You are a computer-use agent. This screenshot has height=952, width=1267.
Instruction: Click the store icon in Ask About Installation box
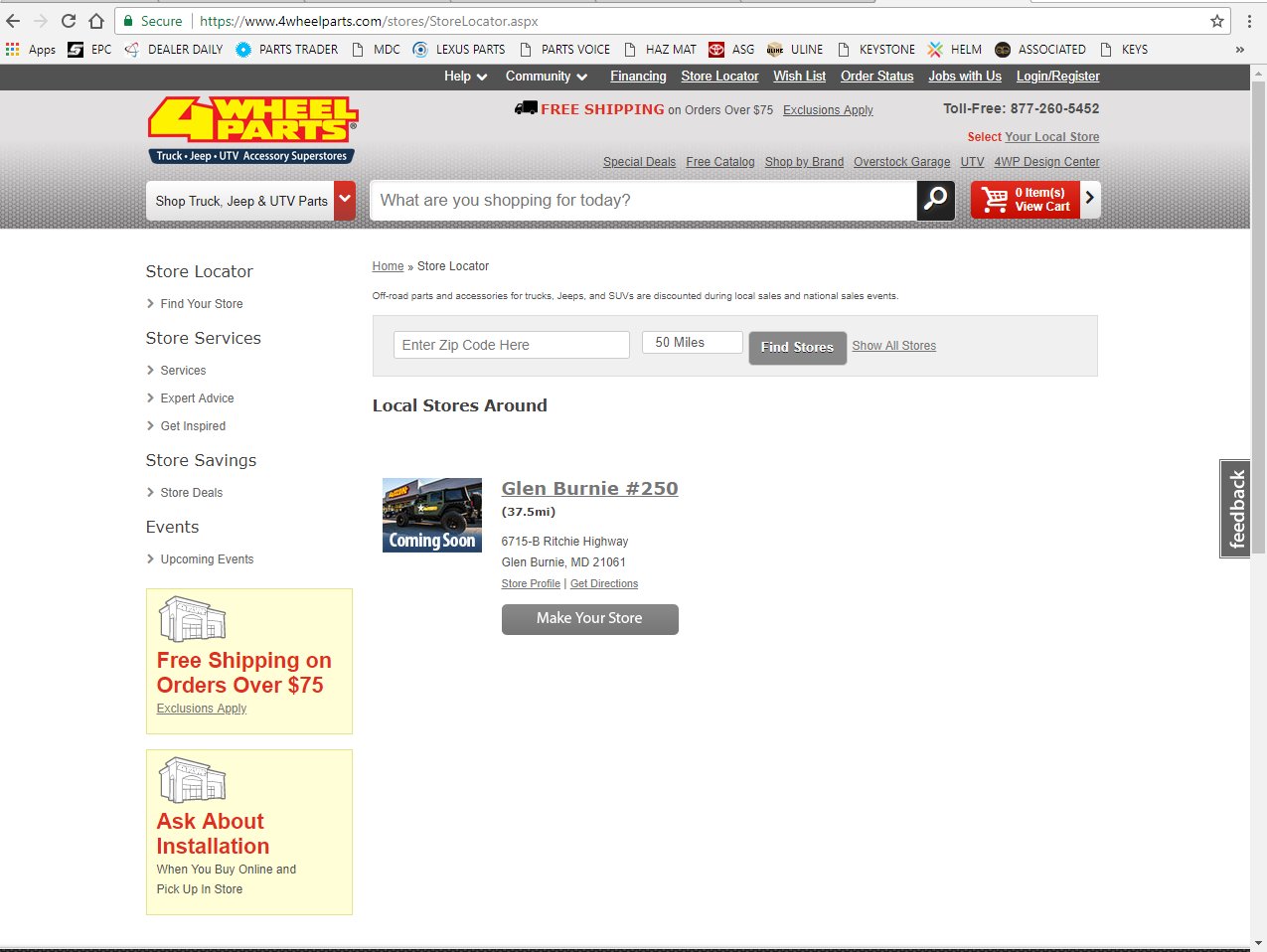[x=192, y=780]
